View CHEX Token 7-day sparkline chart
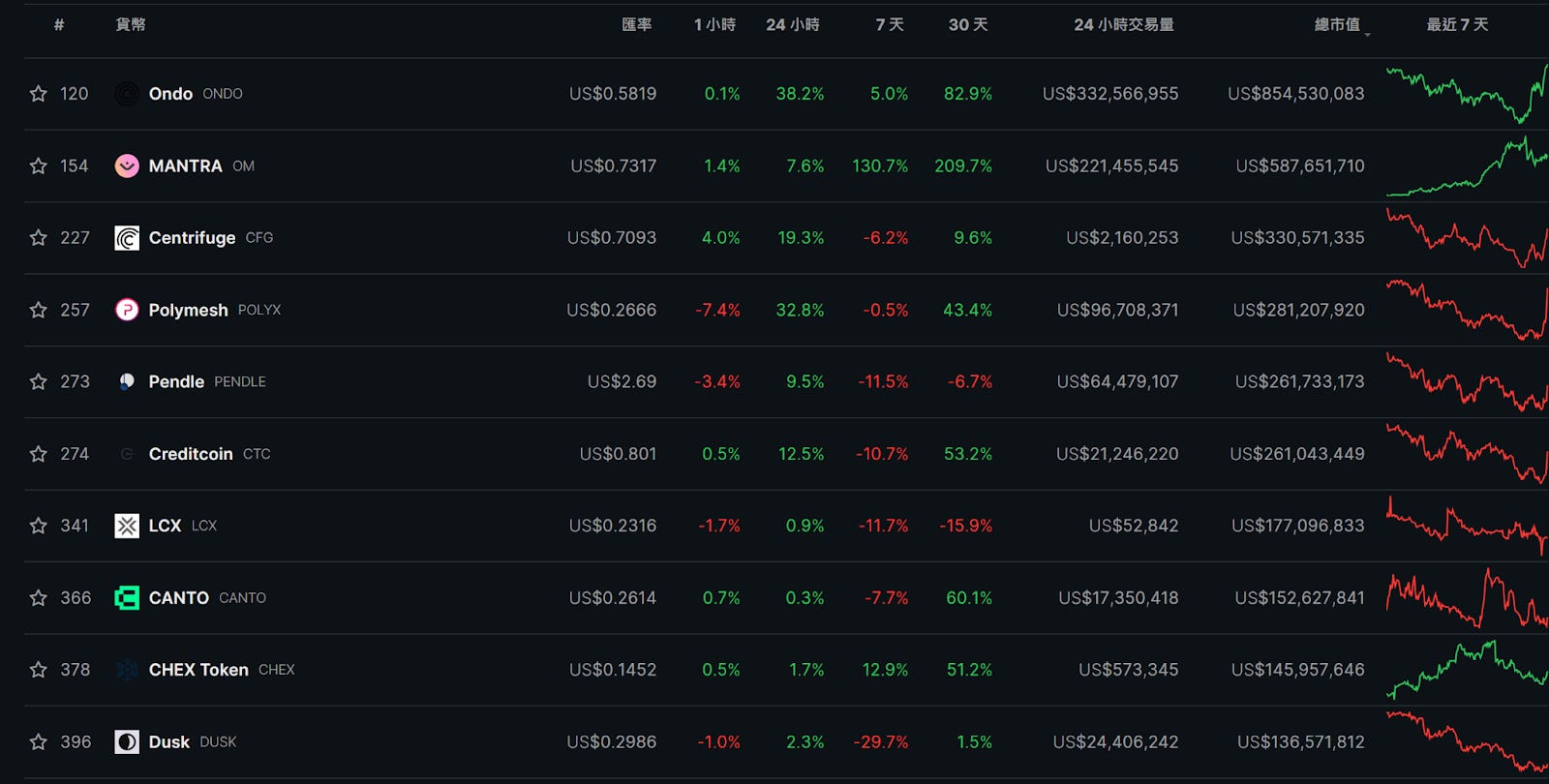Screen dimensions: 1549x784 1467,669
